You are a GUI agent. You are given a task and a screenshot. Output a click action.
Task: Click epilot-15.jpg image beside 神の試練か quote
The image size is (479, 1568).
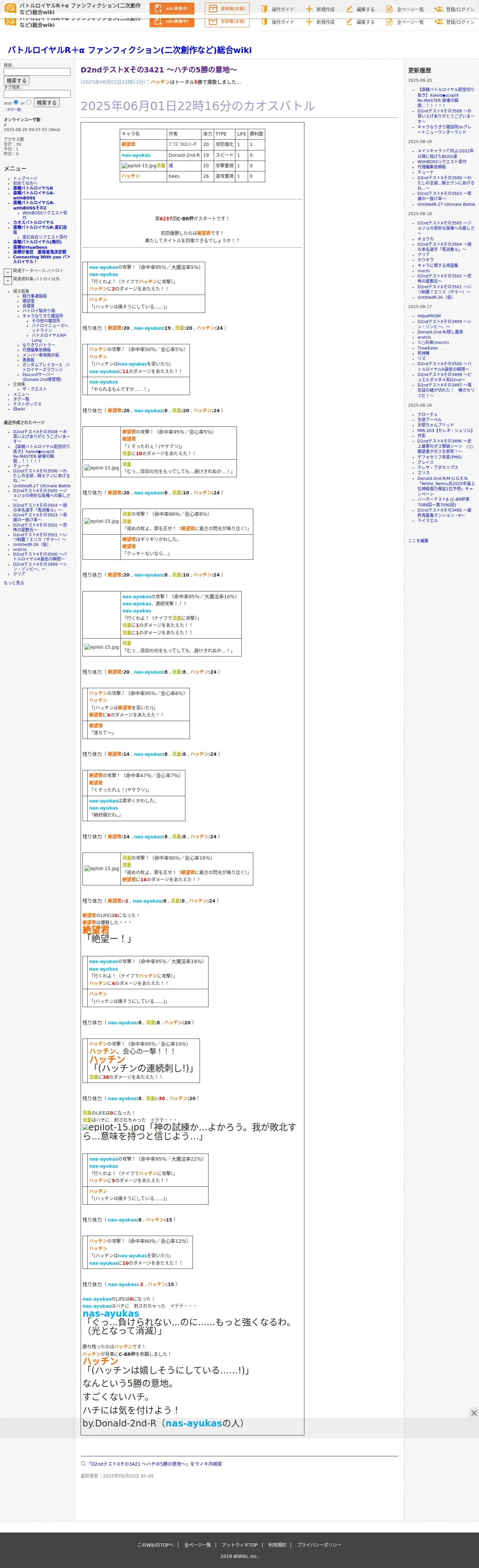pos(114,1127)
